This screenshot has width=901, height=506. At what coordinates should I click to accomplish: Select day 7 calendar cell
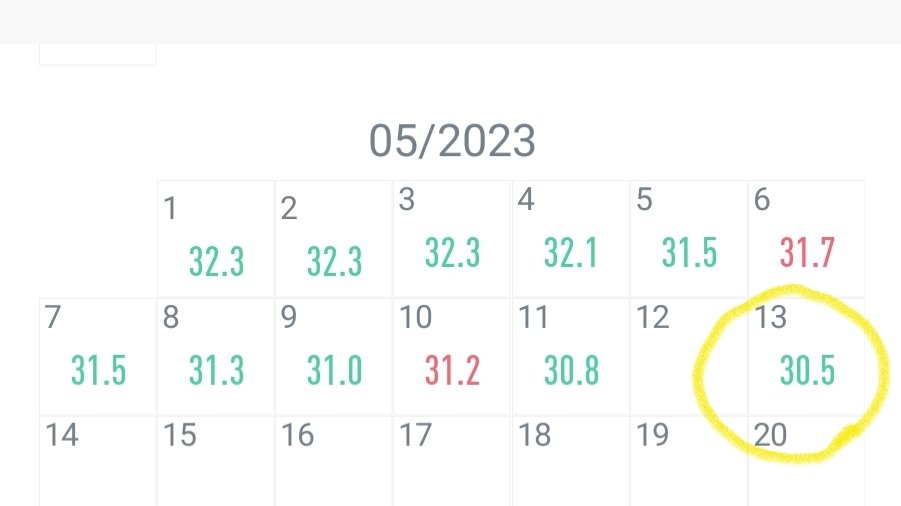pyautogui.click(x=98, y=356)
